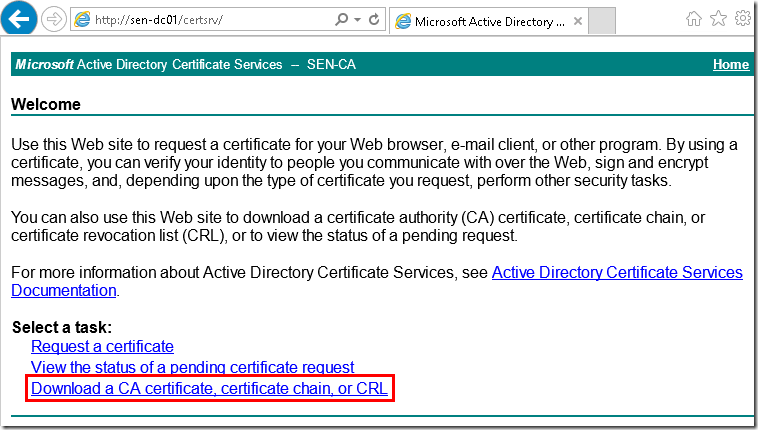Screen dimensions: 758x430
Task: Click the 'Select a task:' label
Action: tap(62, 327)
